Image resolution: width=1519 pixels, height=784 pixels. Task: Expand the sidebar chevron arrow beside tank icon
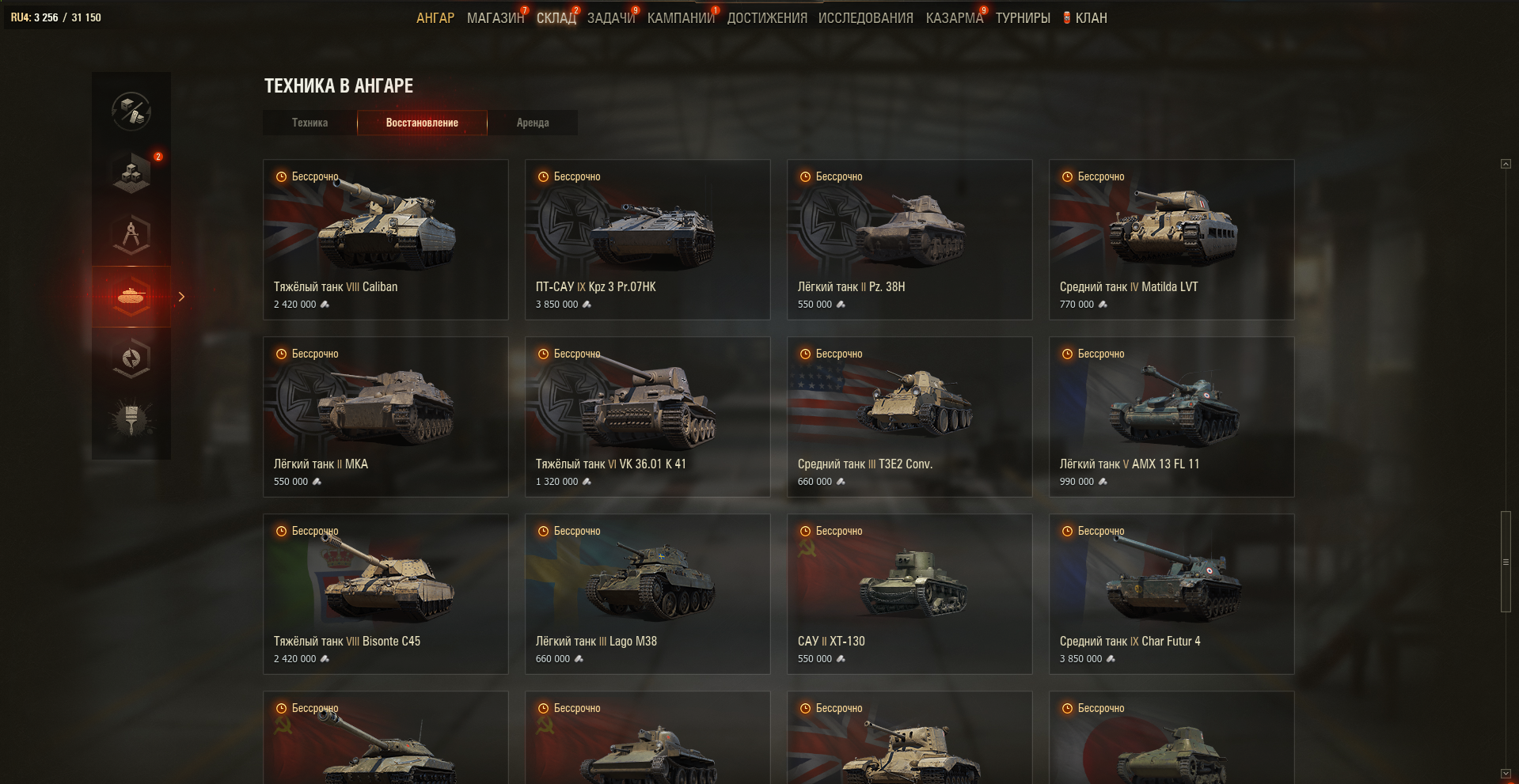tap(182, 297)
